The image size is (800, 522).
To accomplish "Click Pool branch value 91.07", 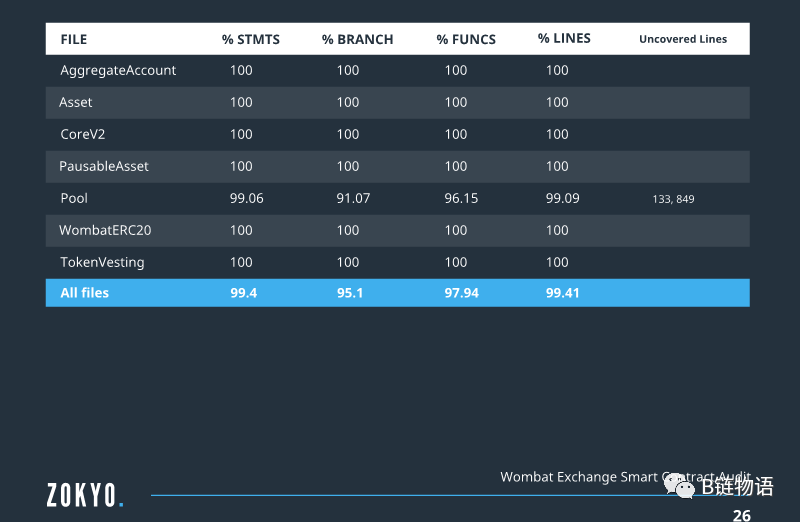I will point(353,198).
